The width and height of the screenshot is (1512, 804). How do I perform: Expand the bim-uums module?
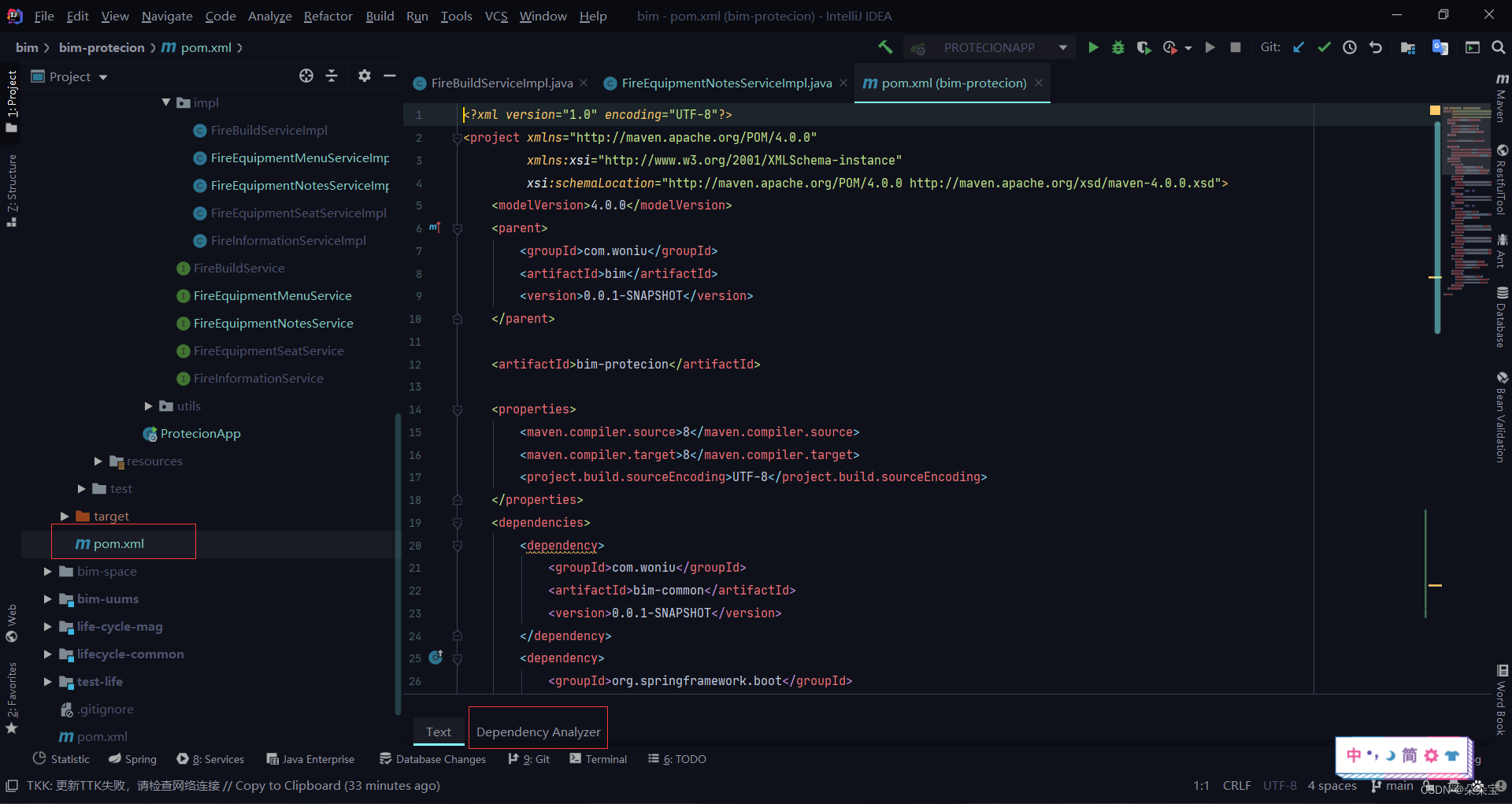point(48,598)
